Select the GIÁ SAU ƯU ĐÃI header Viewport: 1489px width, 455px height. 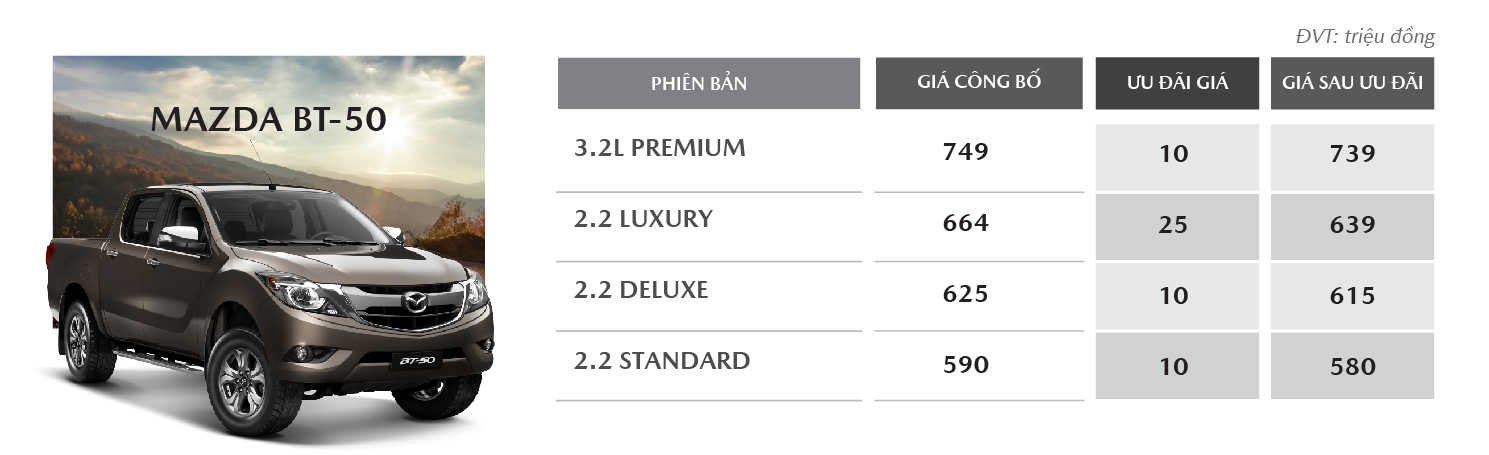click(1352, 83)
